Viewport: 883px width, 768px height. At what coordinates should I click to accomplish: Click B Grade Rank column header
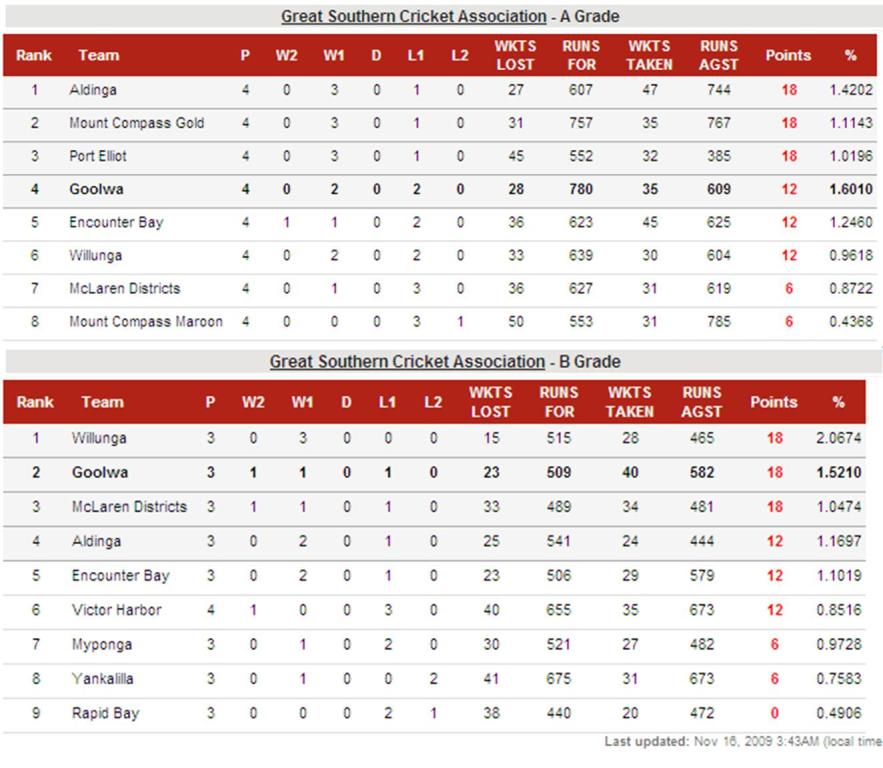click(35, 402)
